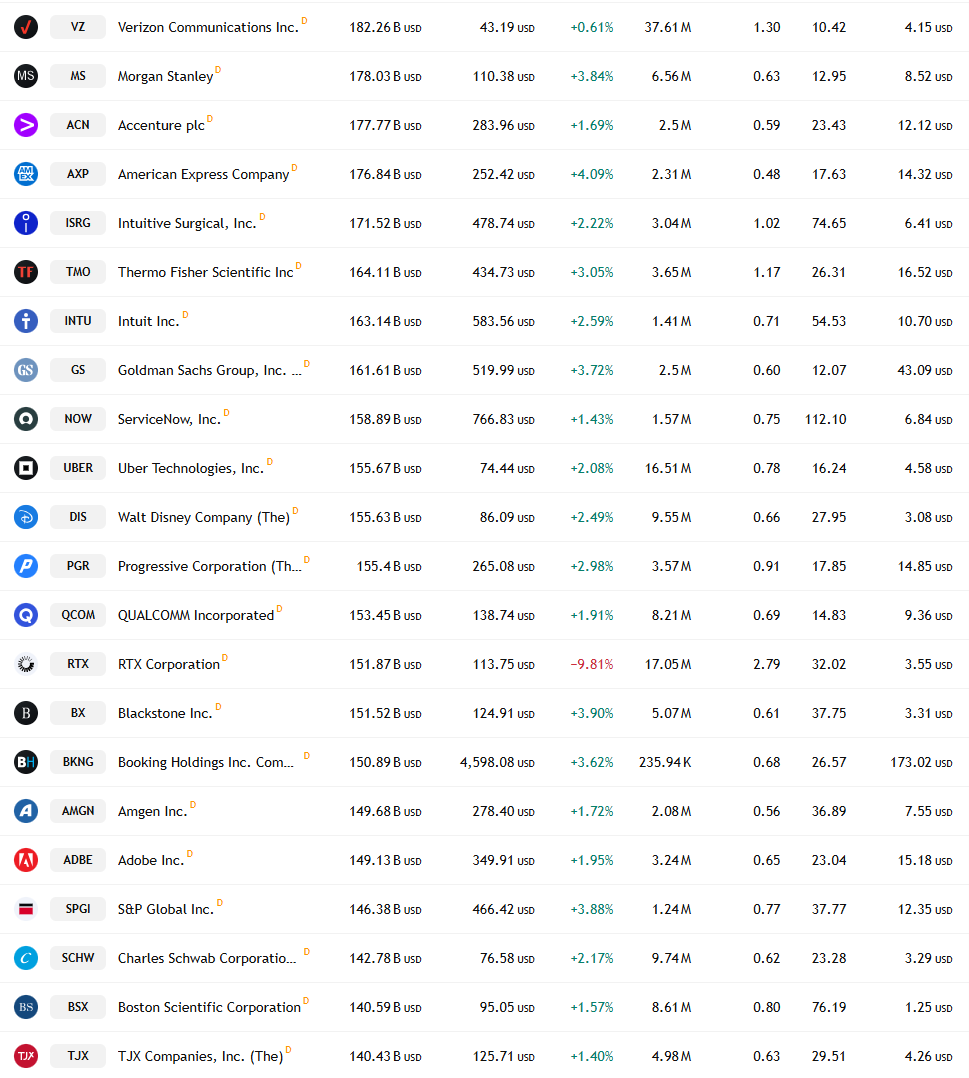The height and width of the screenshot is (1078, 969).
Task: Click the Adobe red logo icon
Action: [26, 860]
